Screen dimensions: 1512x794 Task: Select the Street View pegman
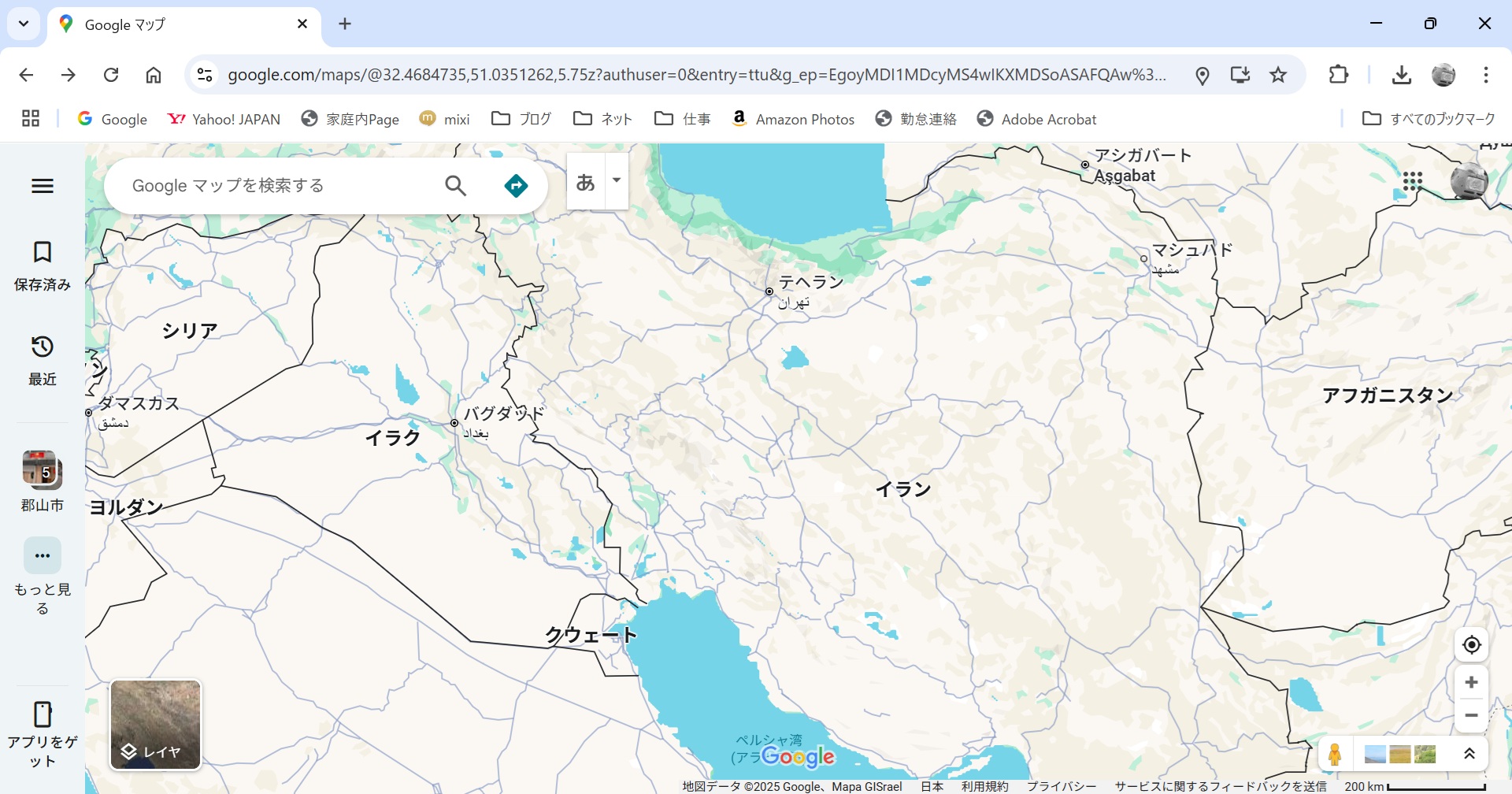[1335, 755]
